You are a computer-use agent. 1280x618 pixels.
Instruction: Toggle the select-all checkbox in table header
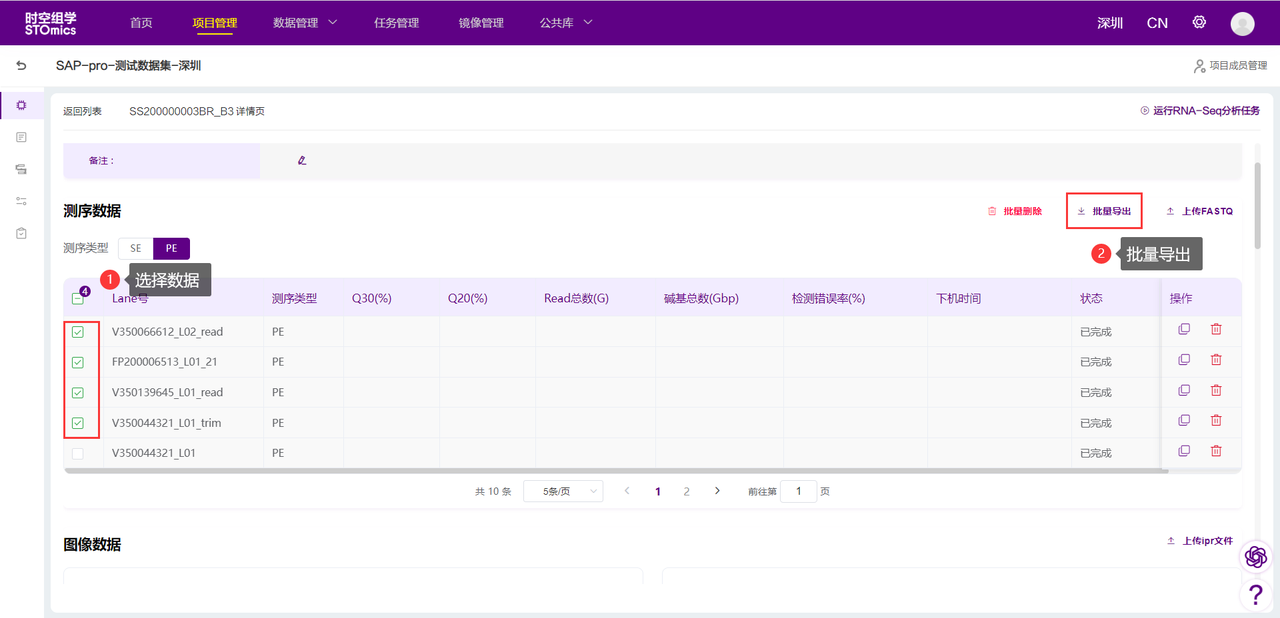coord(78,298)
